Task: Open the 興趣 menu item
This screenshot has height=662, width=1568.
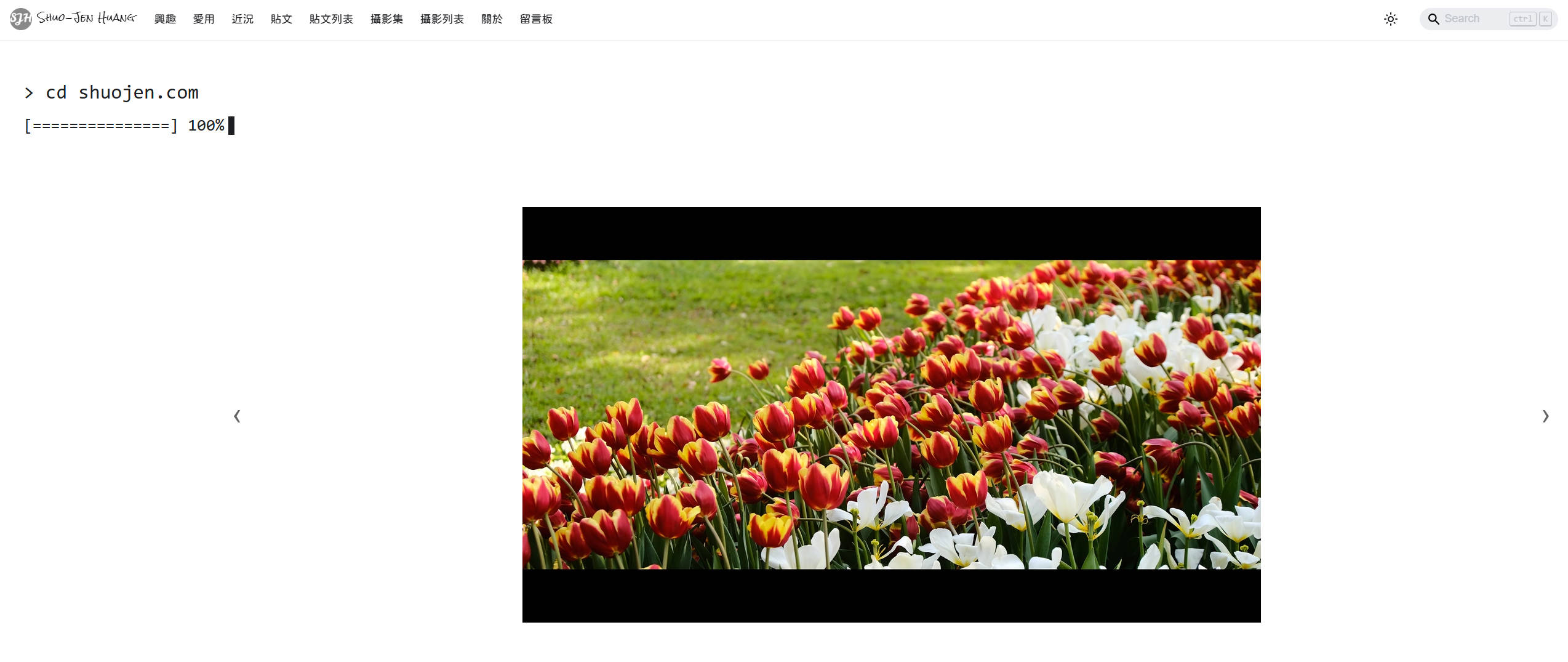Action: [165, 19]
